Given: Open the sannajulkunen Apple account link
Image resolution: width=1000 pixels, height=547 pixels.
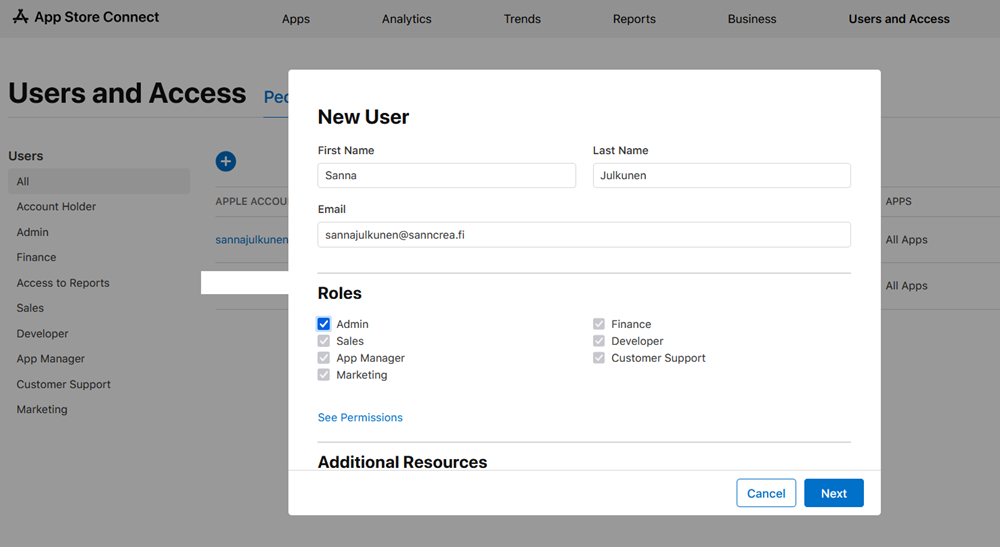Looking at the screenshot, I should [252, 240].
